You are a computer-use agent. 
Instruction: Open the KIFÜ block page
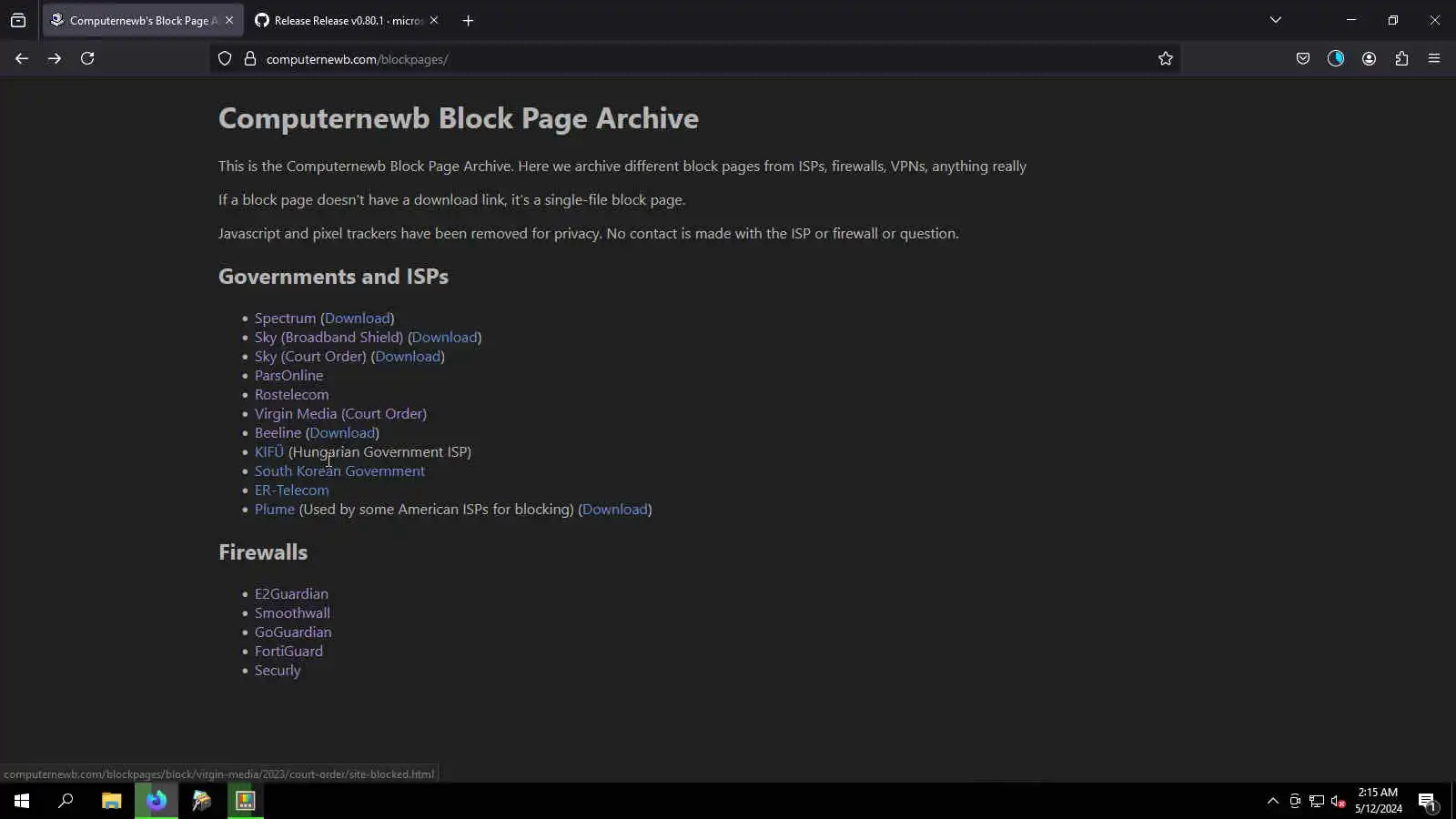click(x=269, y=451)
